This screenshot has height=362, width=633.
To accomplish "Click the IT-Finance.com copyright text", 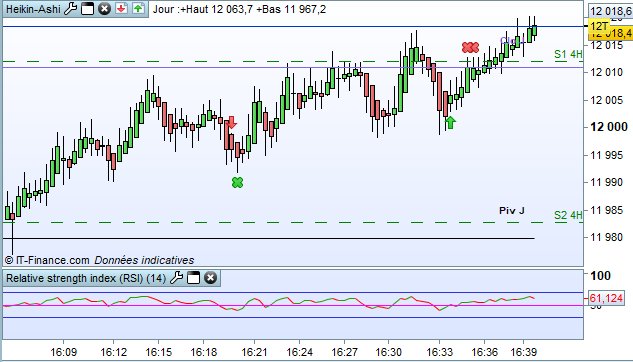I will 47,260.
